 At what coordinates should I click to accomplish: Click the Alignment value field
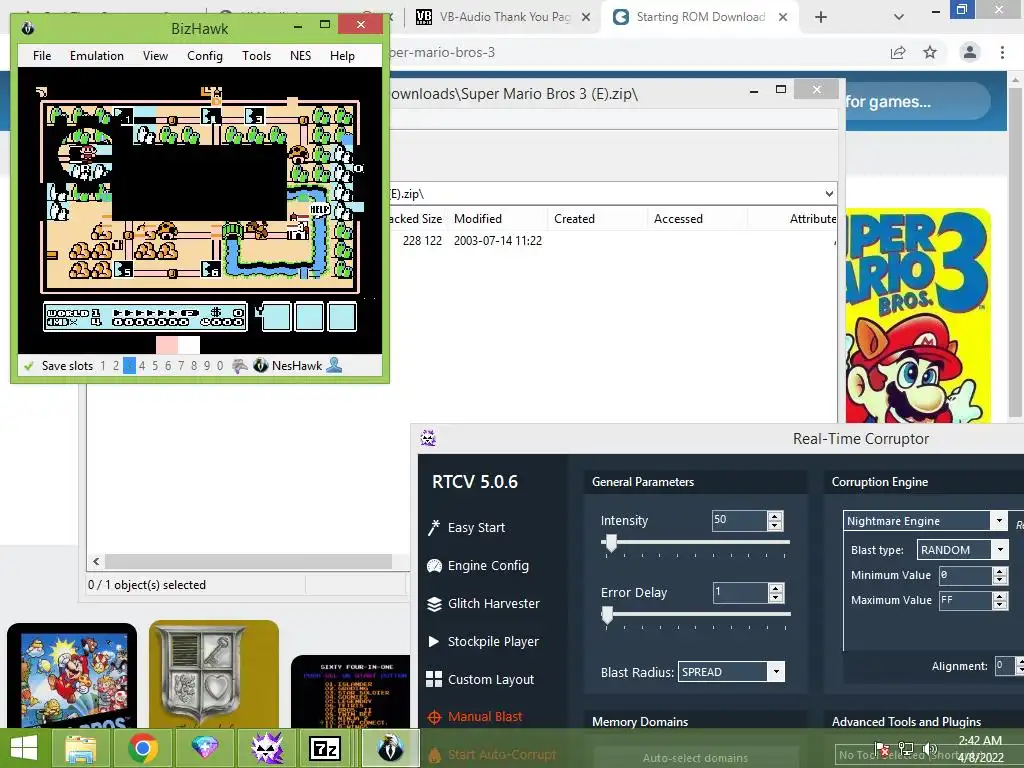pos(1004,665)
